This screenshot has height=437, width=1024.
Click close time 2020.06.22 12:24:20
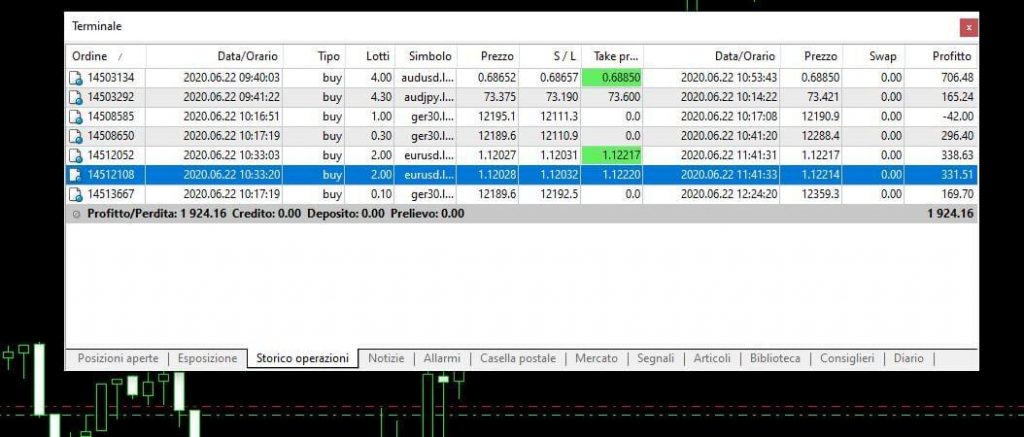pos(729,194)
